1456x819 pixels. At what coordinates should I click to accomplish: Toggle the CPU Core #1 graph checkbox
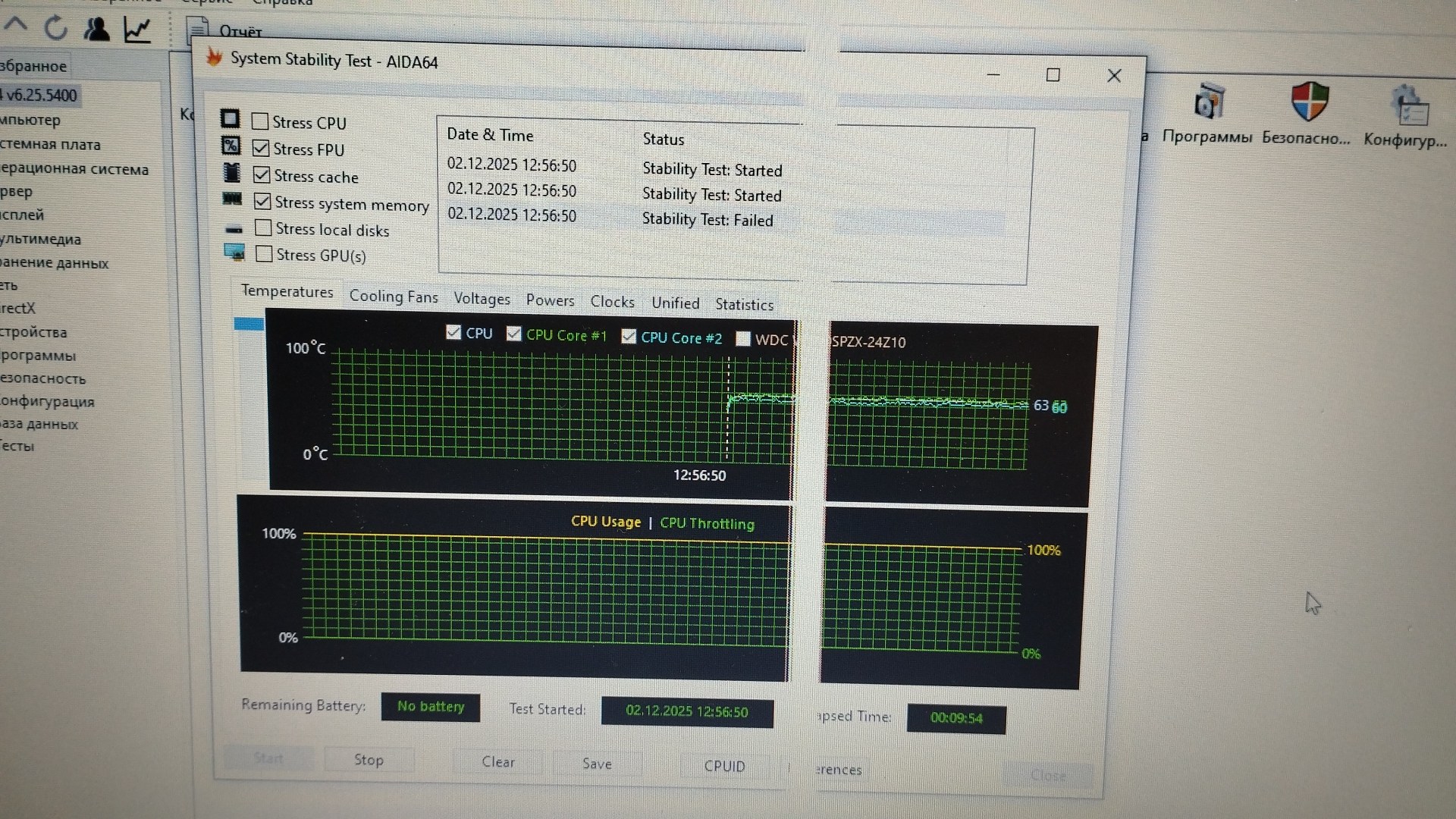[x=514, y=334]
